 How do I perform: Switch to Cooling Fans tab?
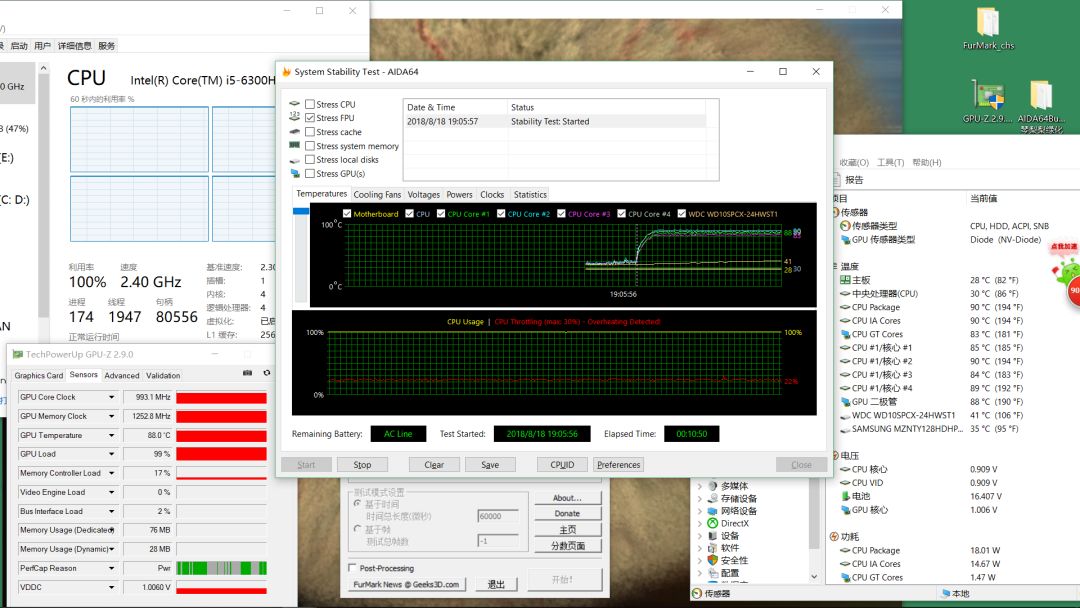pyautogui.click(x=377, y=195)
